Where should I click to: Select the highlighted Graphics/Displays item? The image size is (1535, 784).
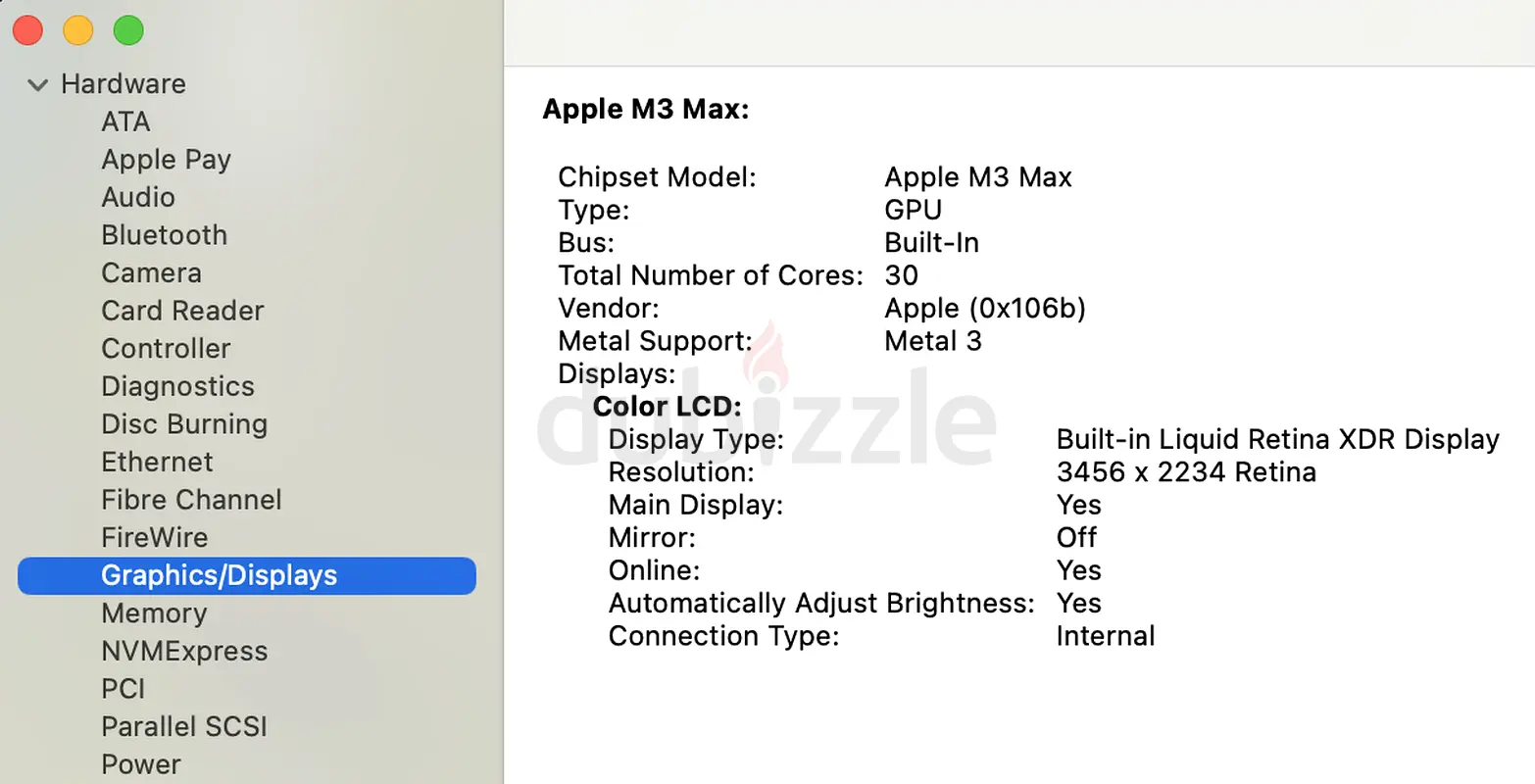tap(247, 575)
